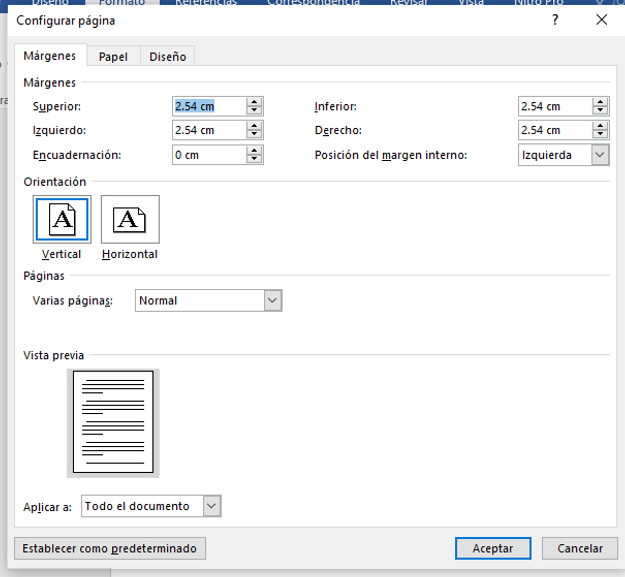
Task: Select the Horizontal orientation icon
Action: (130, 220)
